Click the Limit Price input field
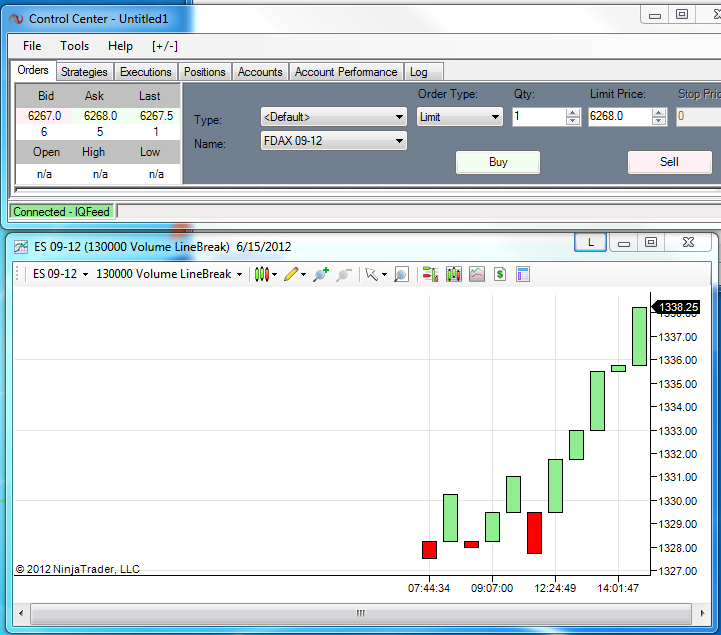Viewport: 721px width, 635px height. 620,117
